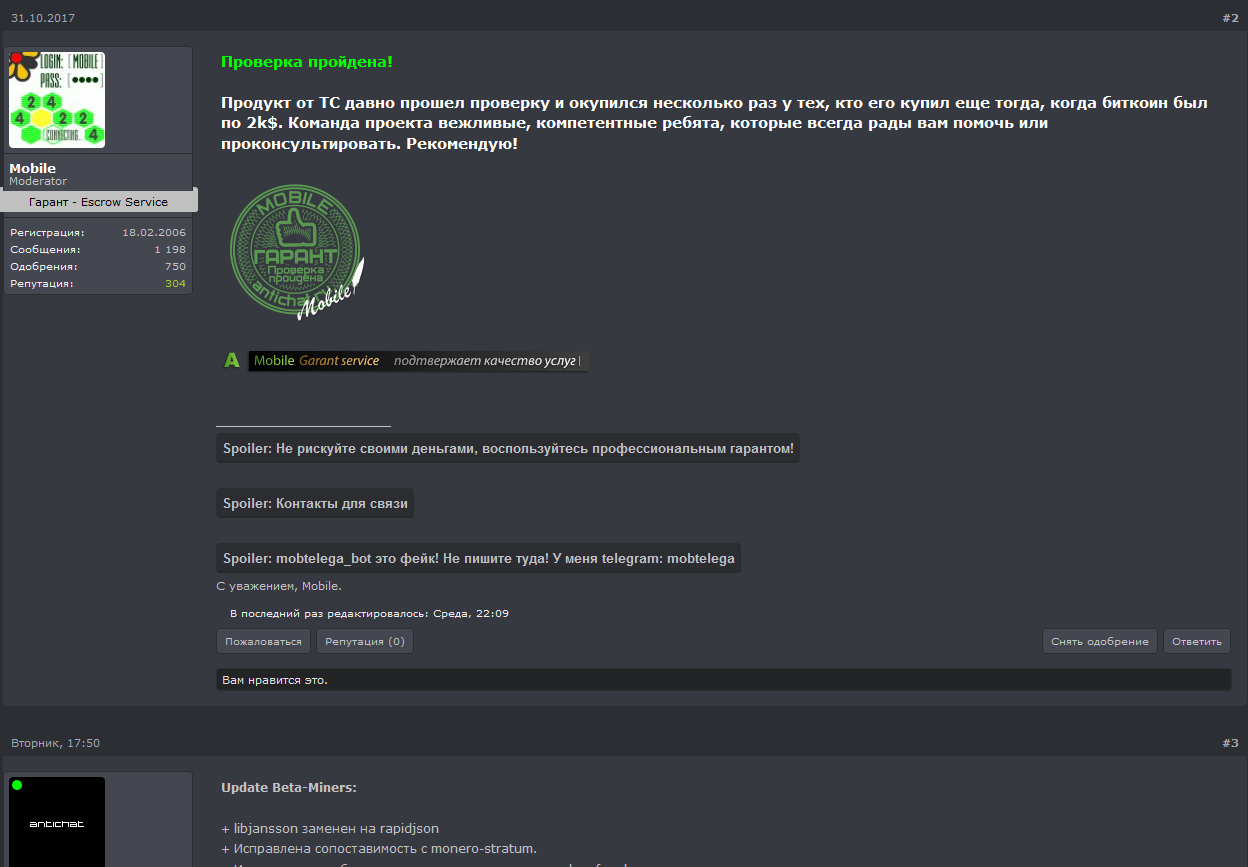Click the reputation value 304
Viewport: 1248px width, 867px height.
click(x=175, y=284)
